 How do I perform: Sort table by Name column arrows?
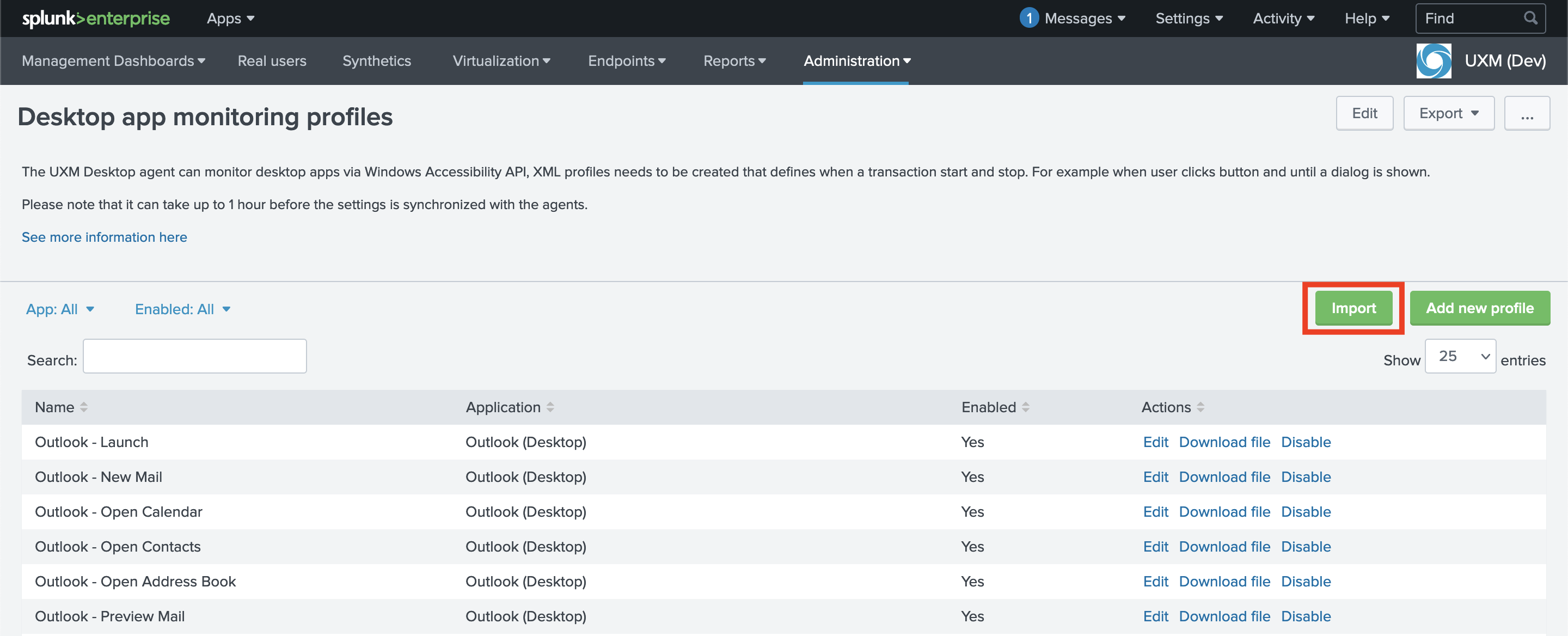(x=84, y=407)
